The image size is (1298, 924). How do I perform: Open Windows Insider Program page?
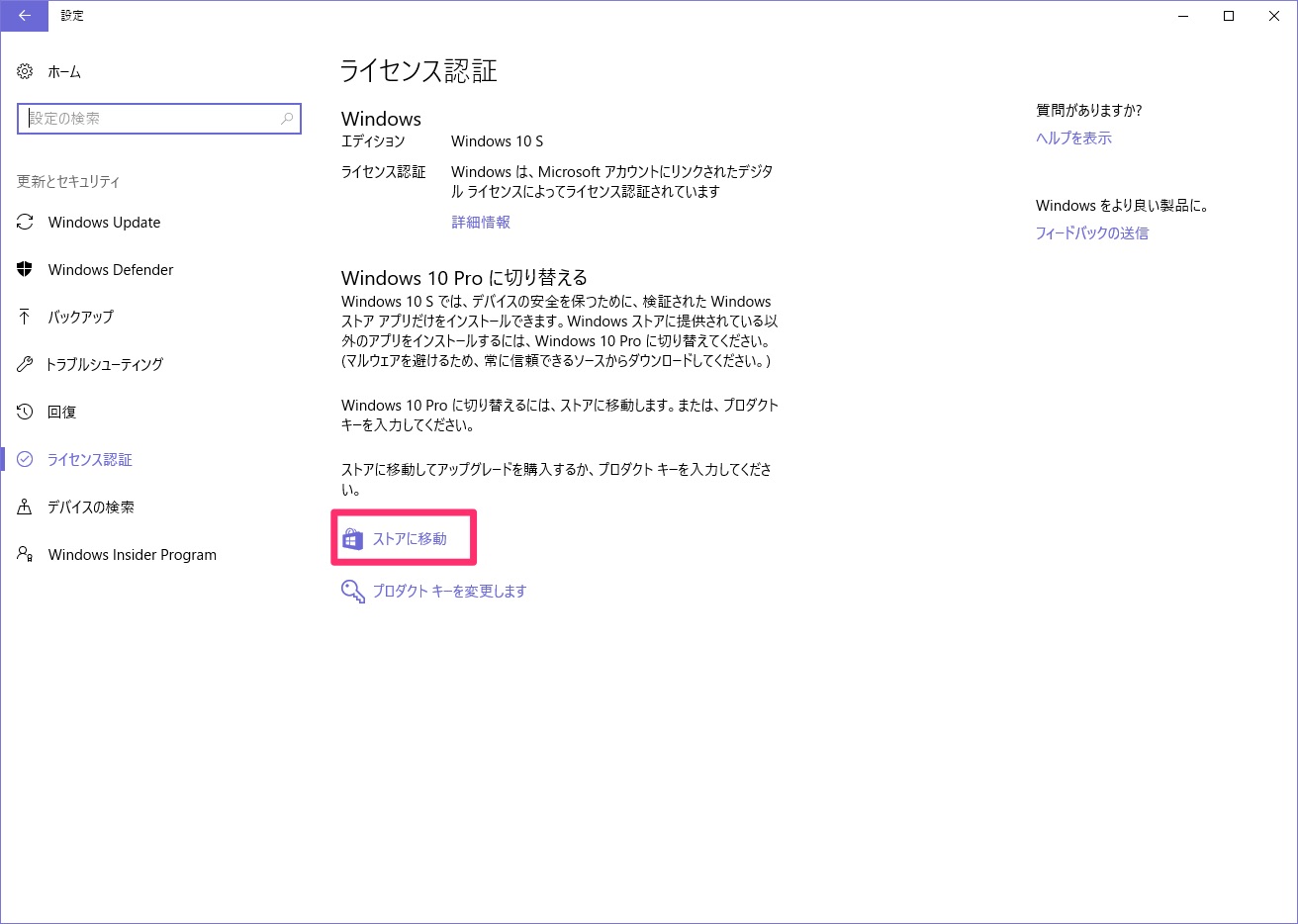pyautogui.click(x=133, y=554)
